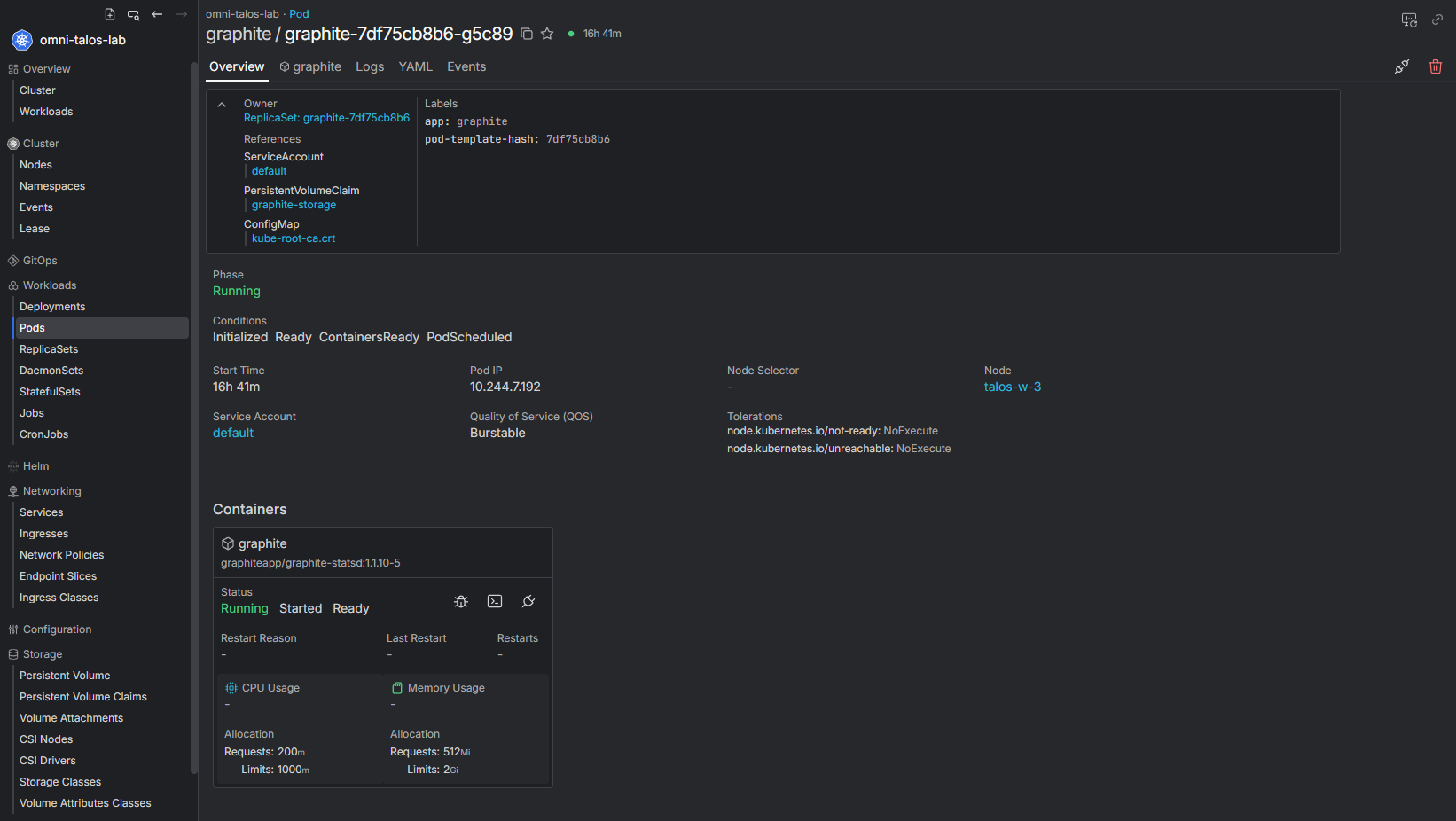This screenshot has width=1456, height=821.
Task: Click the link icon at the top right
Action: point(1437,20)
